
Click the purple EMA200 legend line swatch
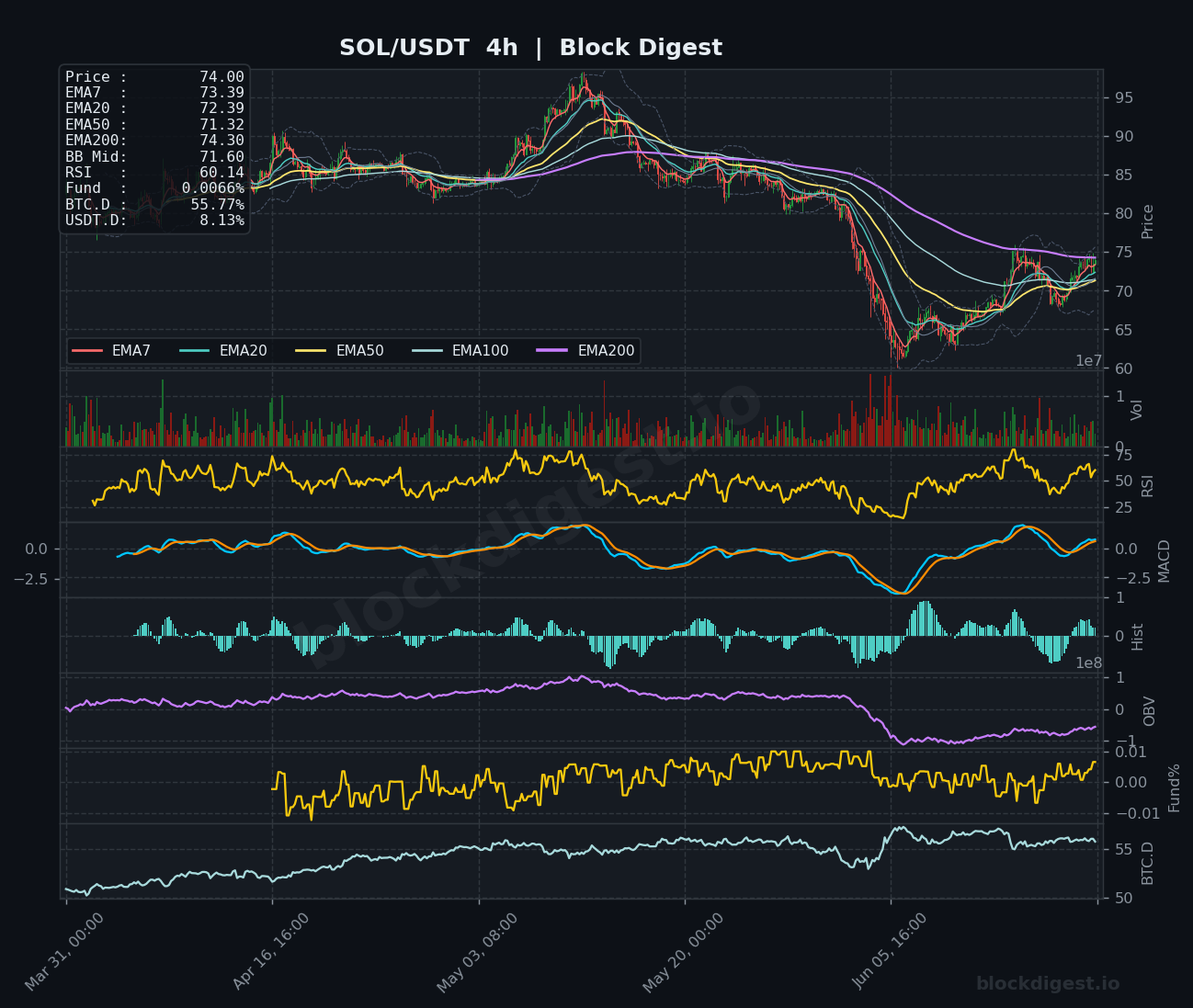point(553,351)
